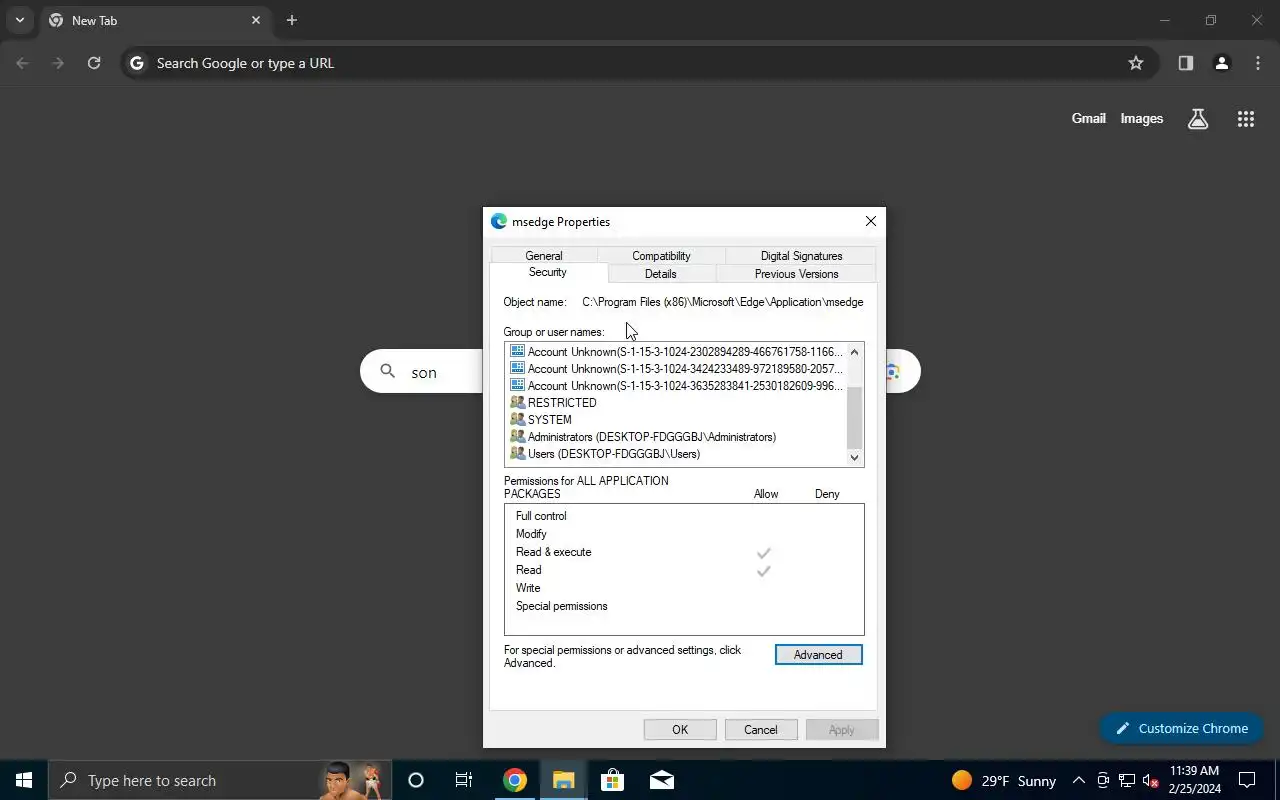Toggle the Chrome side panel
The width and height of the screenshot is (1280, 800).
point(1186,63)
